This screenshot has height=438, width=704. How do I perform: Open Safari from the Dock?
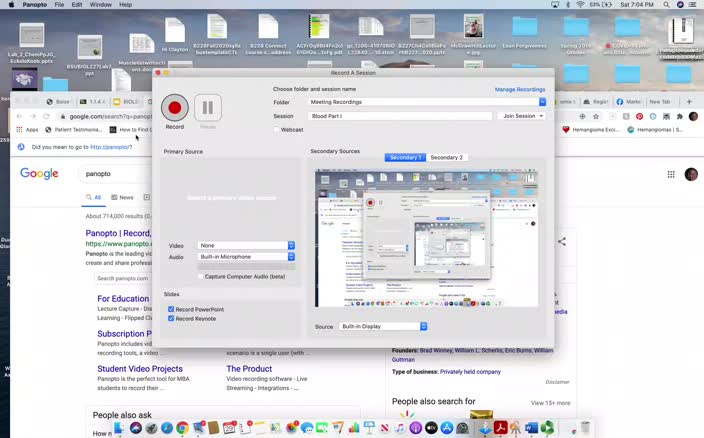167,428
